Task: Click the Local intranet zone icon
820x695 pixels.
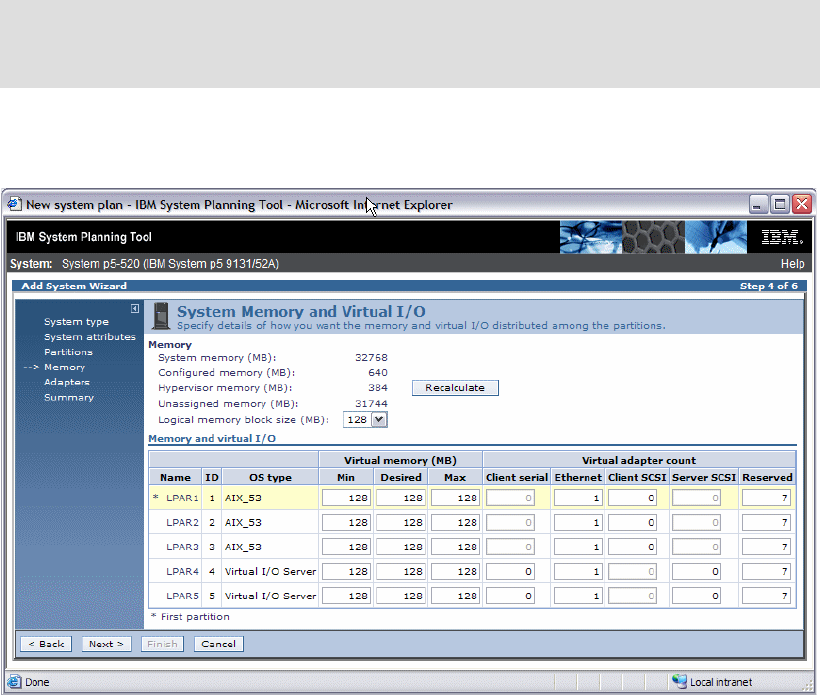Action: 679,681
